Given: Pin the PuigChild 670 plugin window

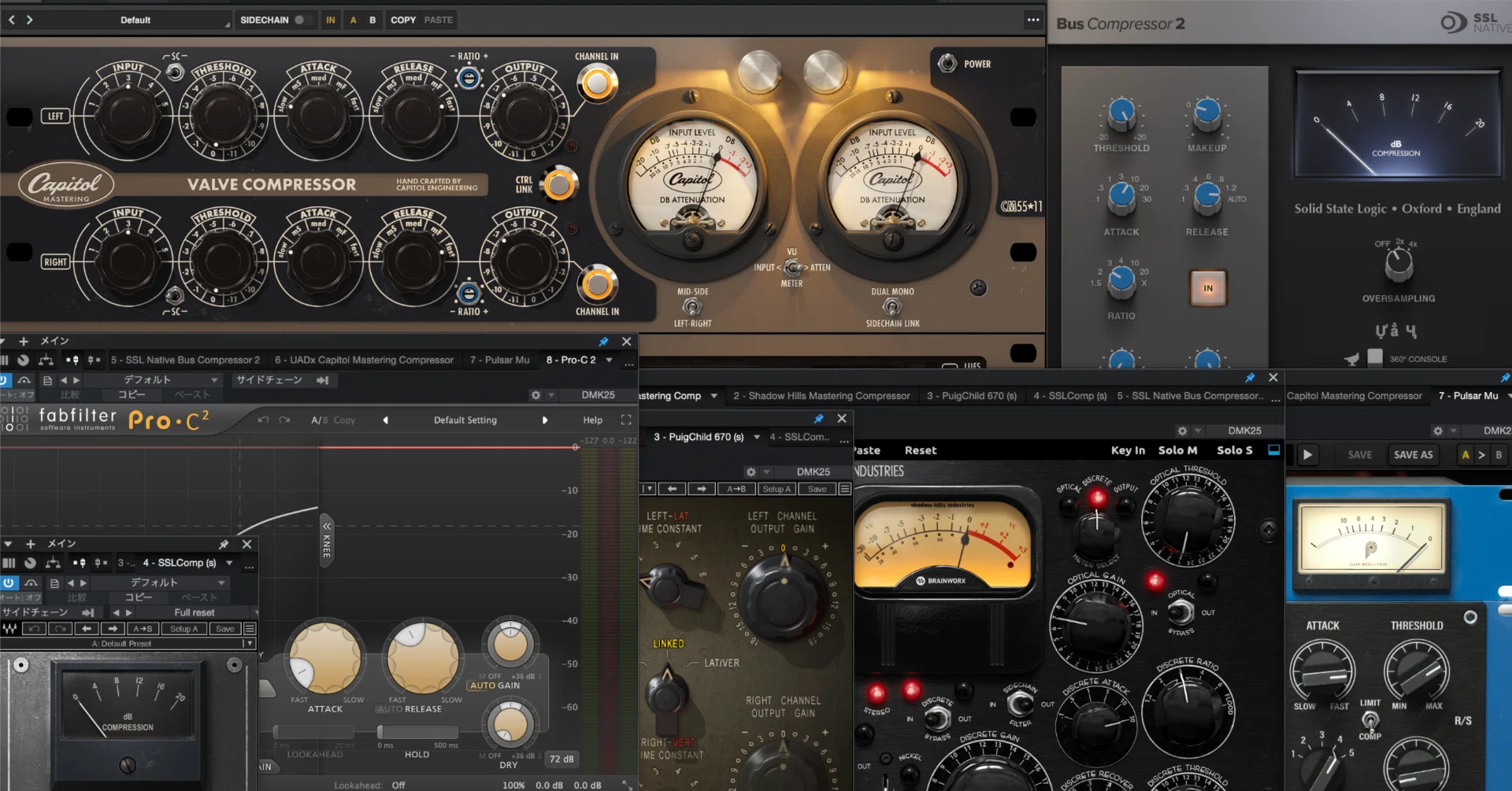Looking at the screenshot, I should (x=819, y=419).
